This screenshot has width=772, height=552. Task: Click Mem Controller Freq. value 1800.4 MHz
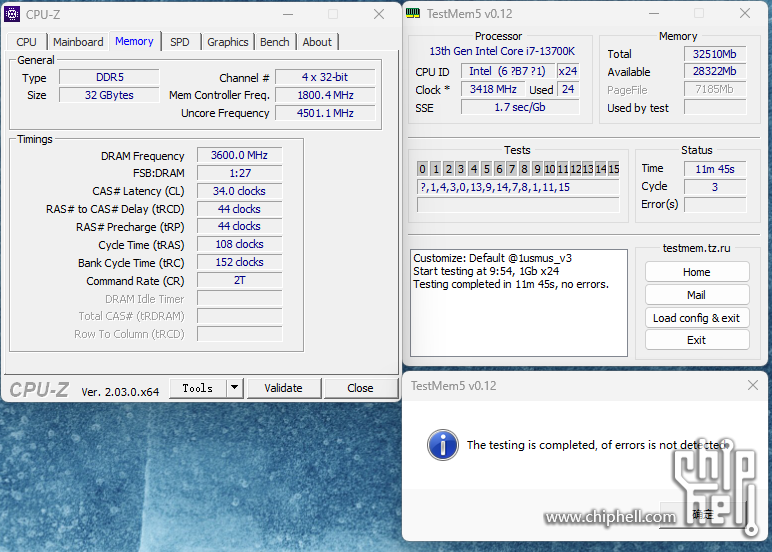tap(325, 95)
